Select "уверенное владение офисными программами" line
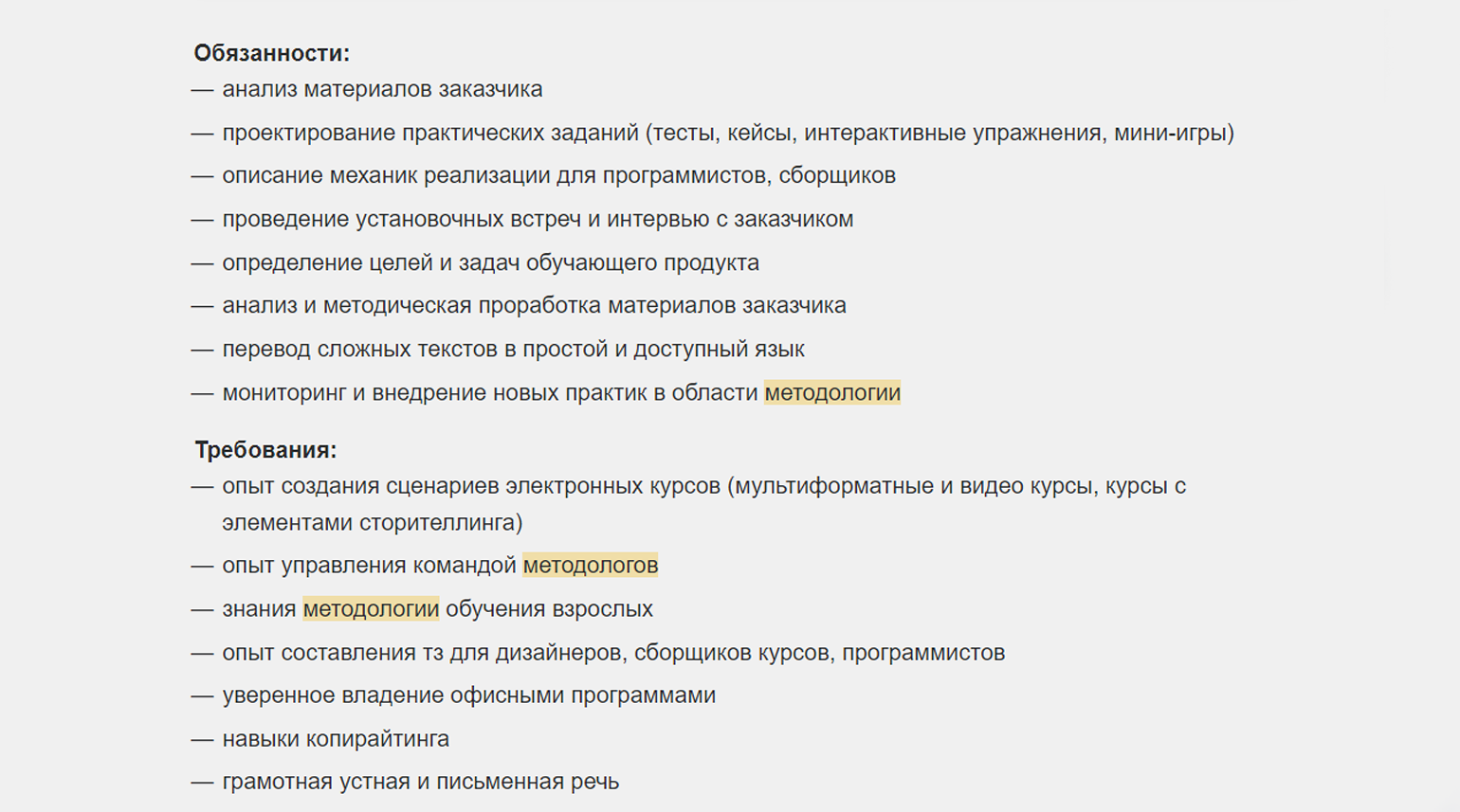Viewport: 1460px width, 812px height. point(468,695)
